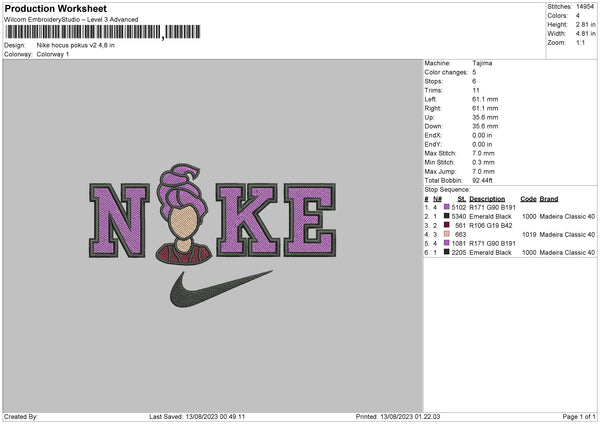Click the pink swatch for code 1019
The height and width of the screenshot is (424, 600).
click(x=447, y=234)
